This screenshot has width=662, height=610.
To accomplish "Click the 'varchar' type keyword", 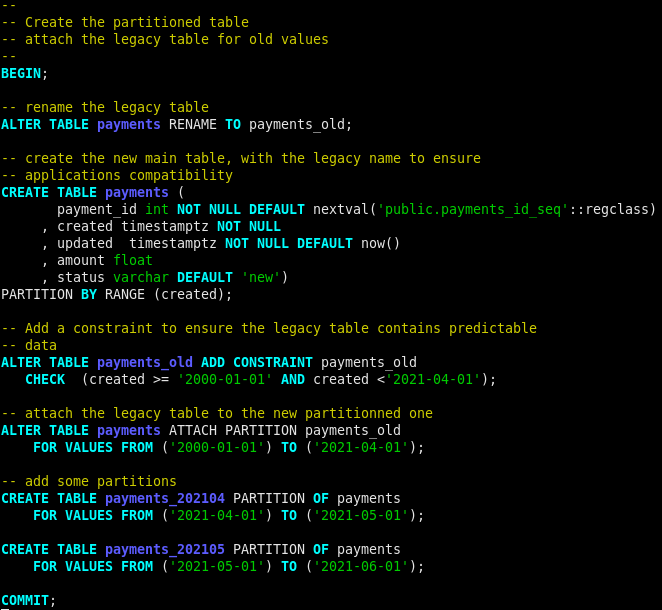I will pos(141,277).
